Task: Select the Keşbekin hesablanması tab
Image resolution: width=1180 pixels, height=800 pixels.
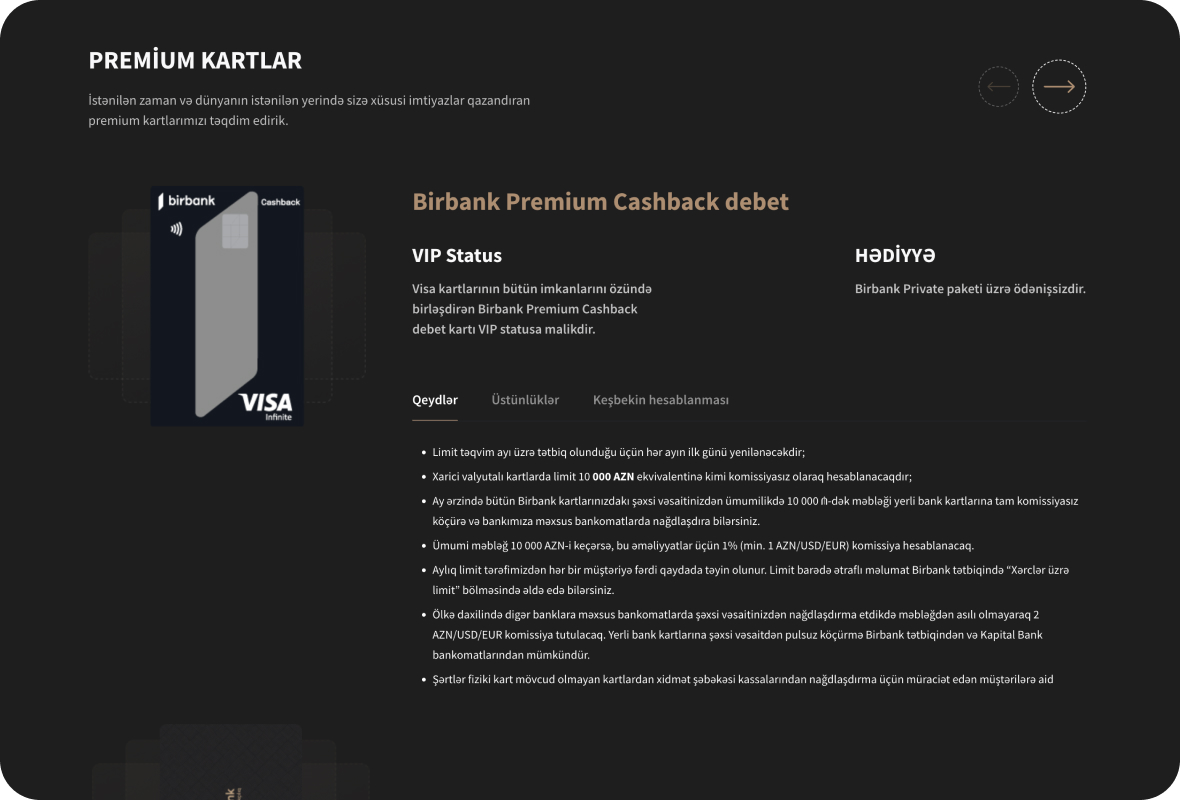Action: tap(660, 400)
